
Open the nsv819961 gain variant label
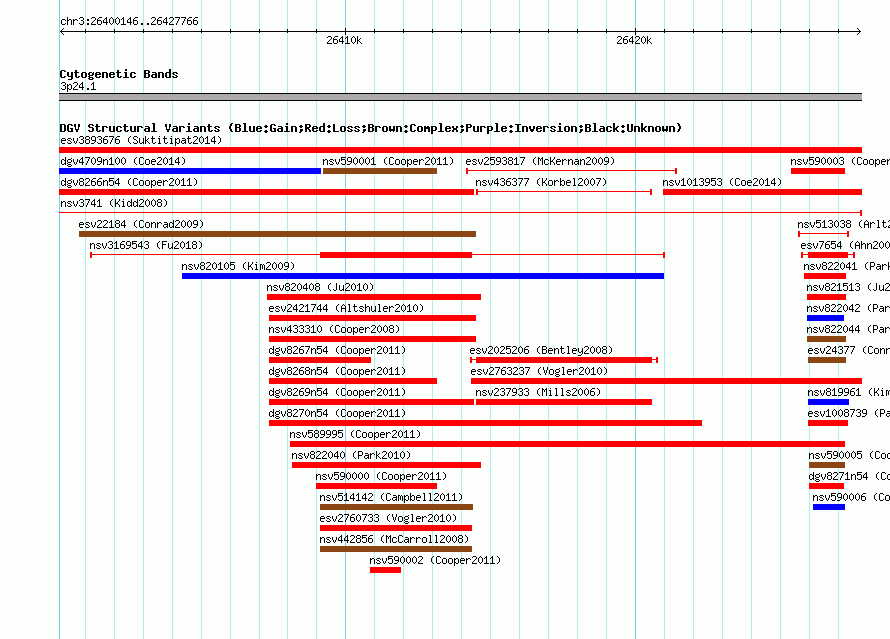coord(849,392)
